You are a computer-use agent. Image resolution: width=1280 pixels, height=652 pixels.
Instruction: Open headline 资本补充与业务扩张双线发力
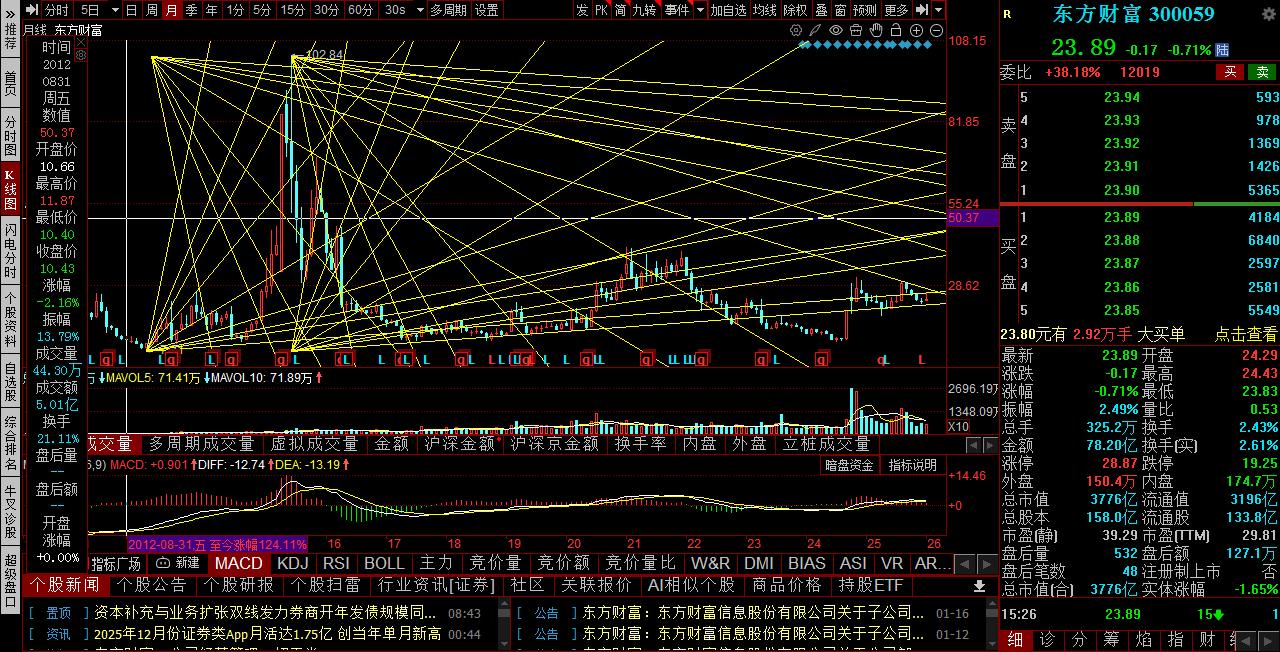coord(265,612)
